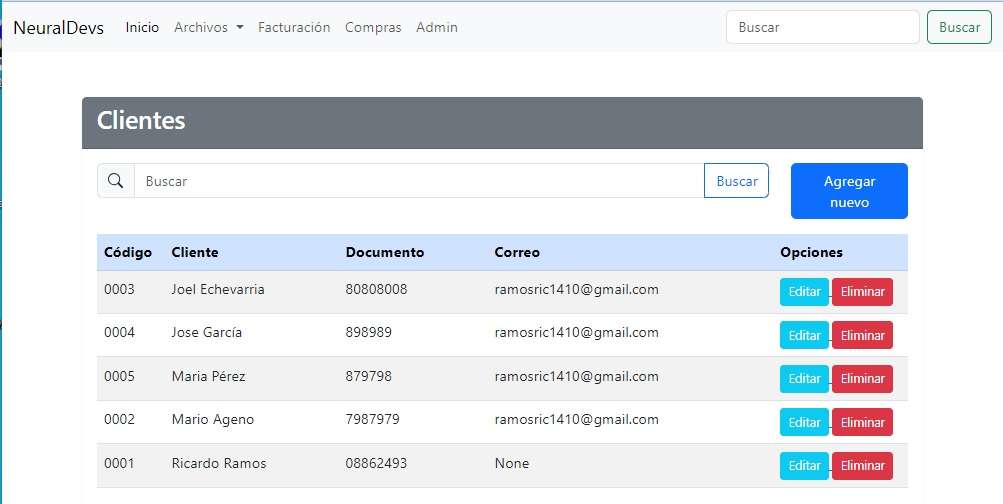Click the email in Jose García's row
This screenshot has width=1003, height=504.
pos(576,333)
